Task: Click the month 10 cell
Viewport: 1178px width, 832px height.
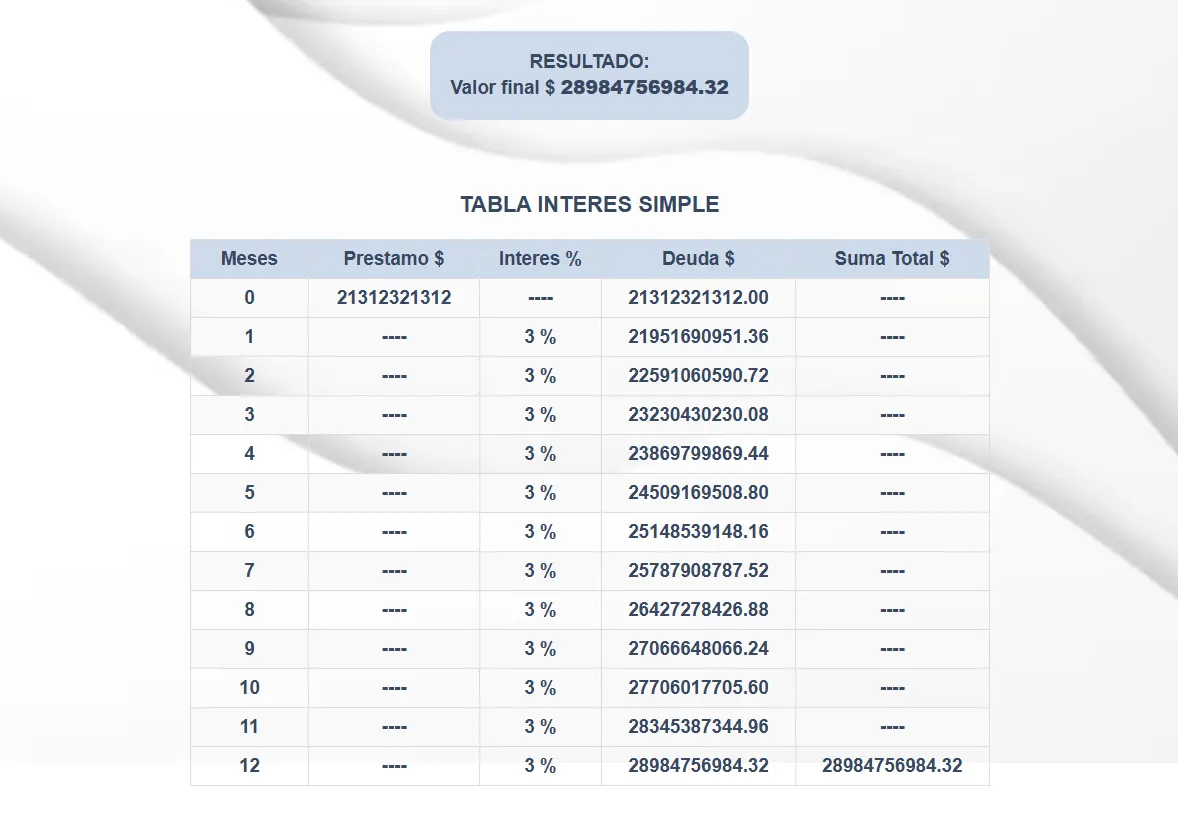Action: pyautogui.click(x=249, y=688)
